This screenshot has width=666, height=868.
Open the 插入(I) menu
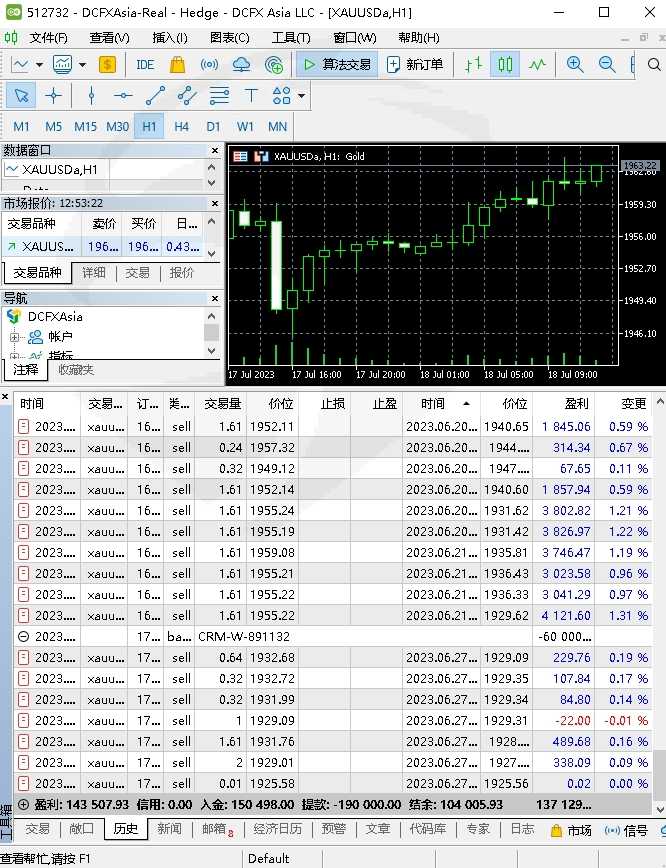[170, 38]
